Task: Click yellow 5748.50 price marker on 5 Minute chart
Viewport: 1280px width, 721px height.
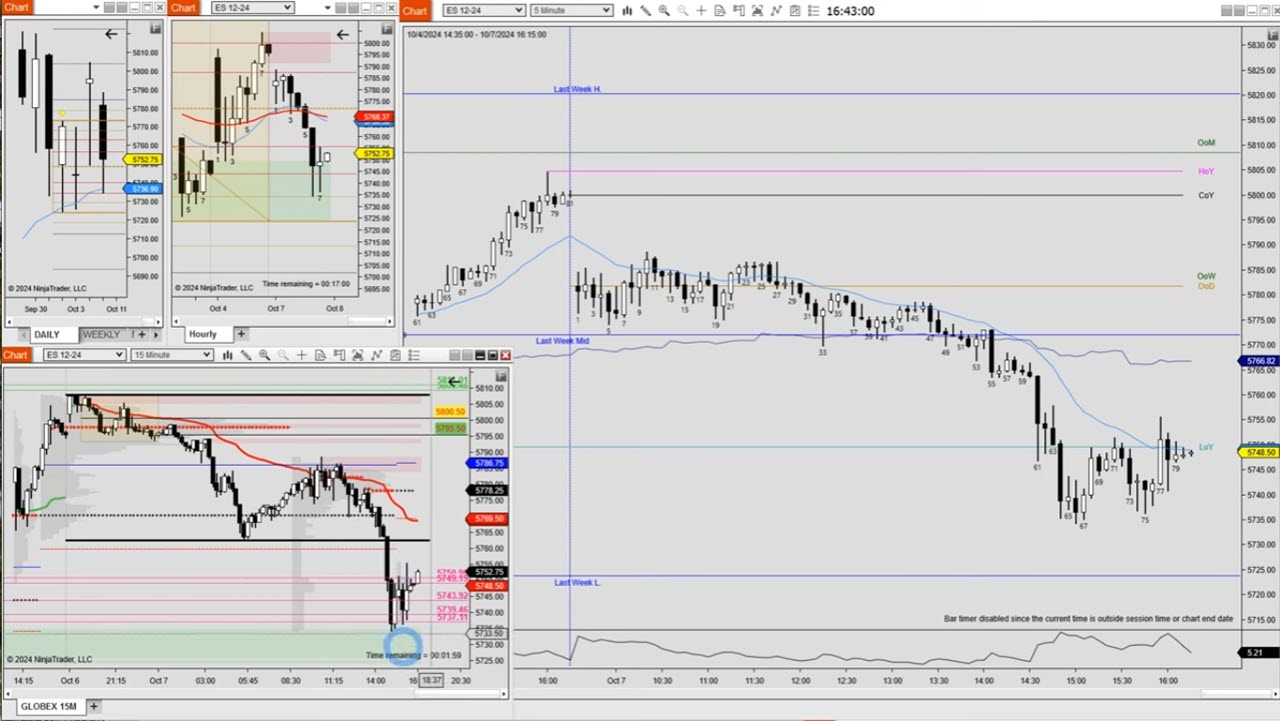Action: 1260,453
